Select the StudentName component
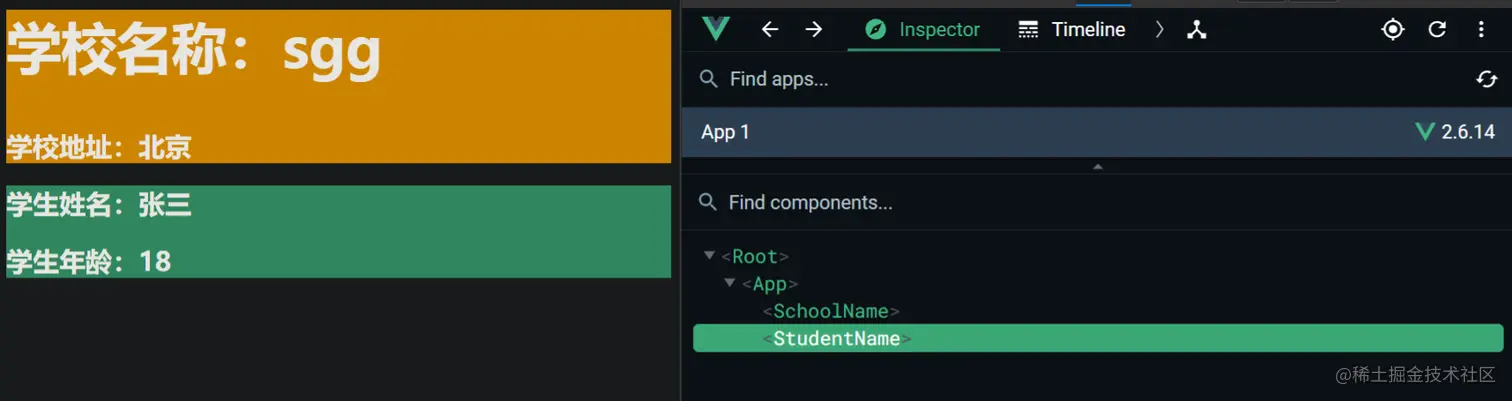Screen dimensions: 1512x401 pos(836,339)
